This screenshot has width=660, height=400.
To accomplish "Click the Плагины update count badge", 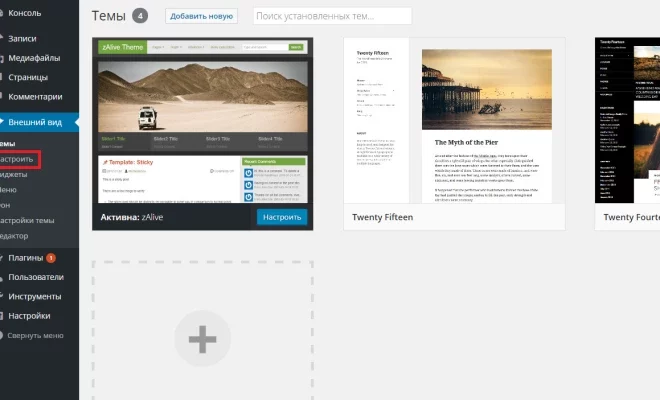I will coord(51,258).
